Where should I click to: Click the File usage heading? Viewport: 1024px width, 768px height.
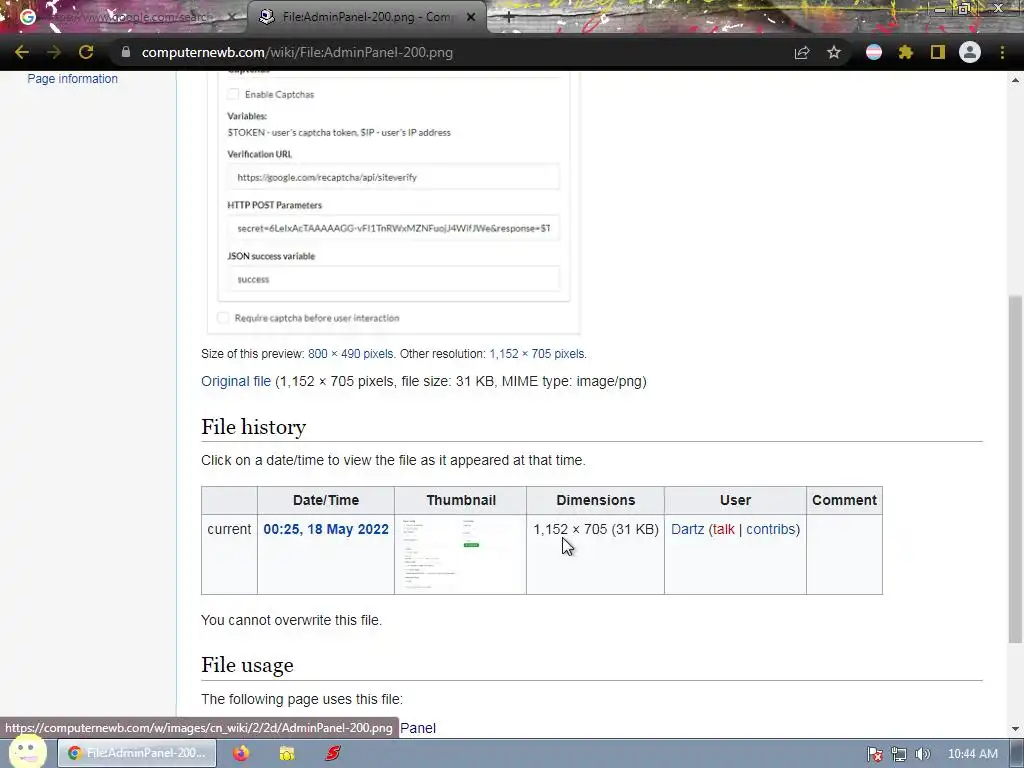tap(247, 665)
